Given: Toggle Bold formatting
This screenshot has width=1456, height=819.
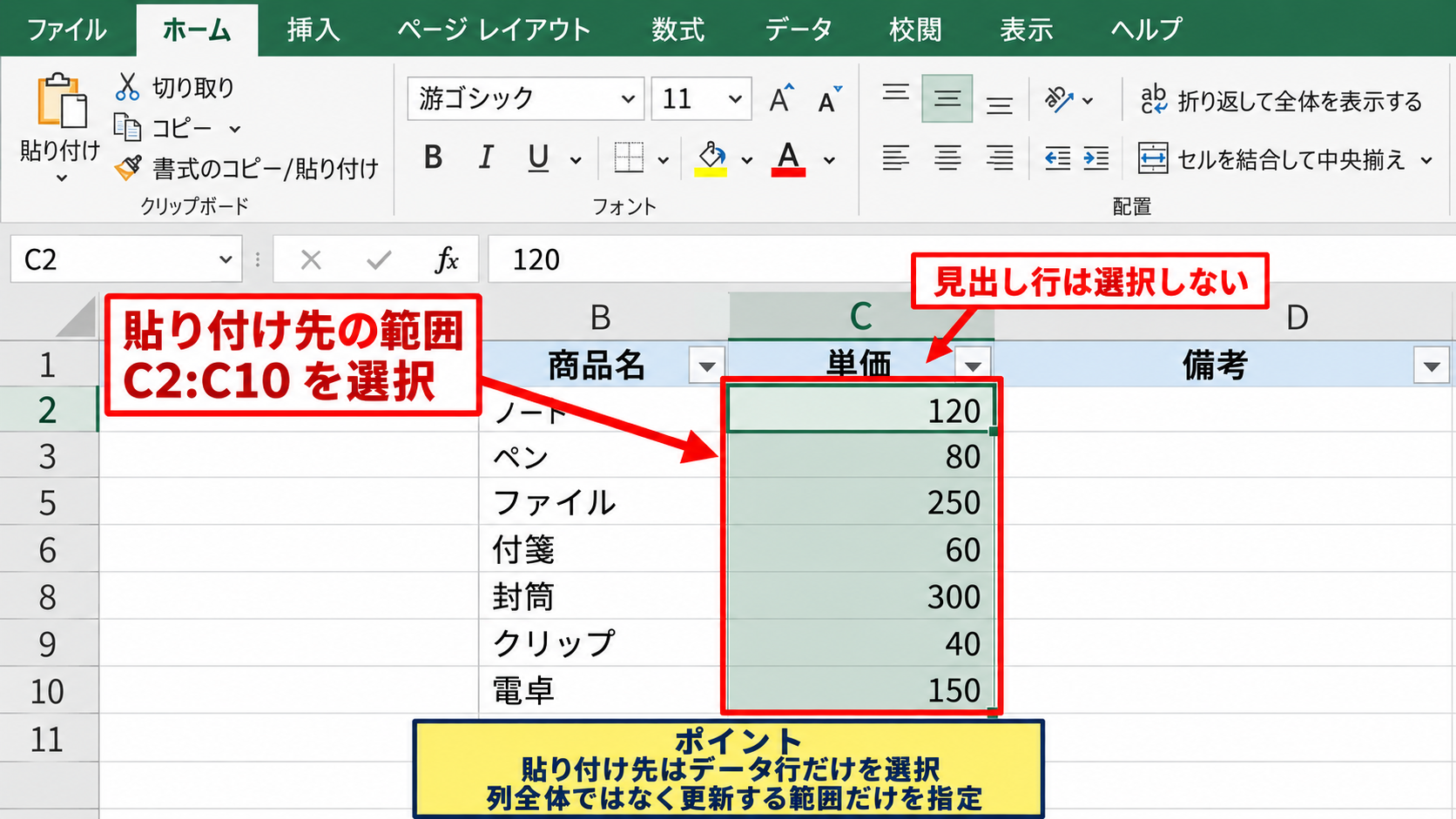Looking at the screenshot, I should coord(433,158).
